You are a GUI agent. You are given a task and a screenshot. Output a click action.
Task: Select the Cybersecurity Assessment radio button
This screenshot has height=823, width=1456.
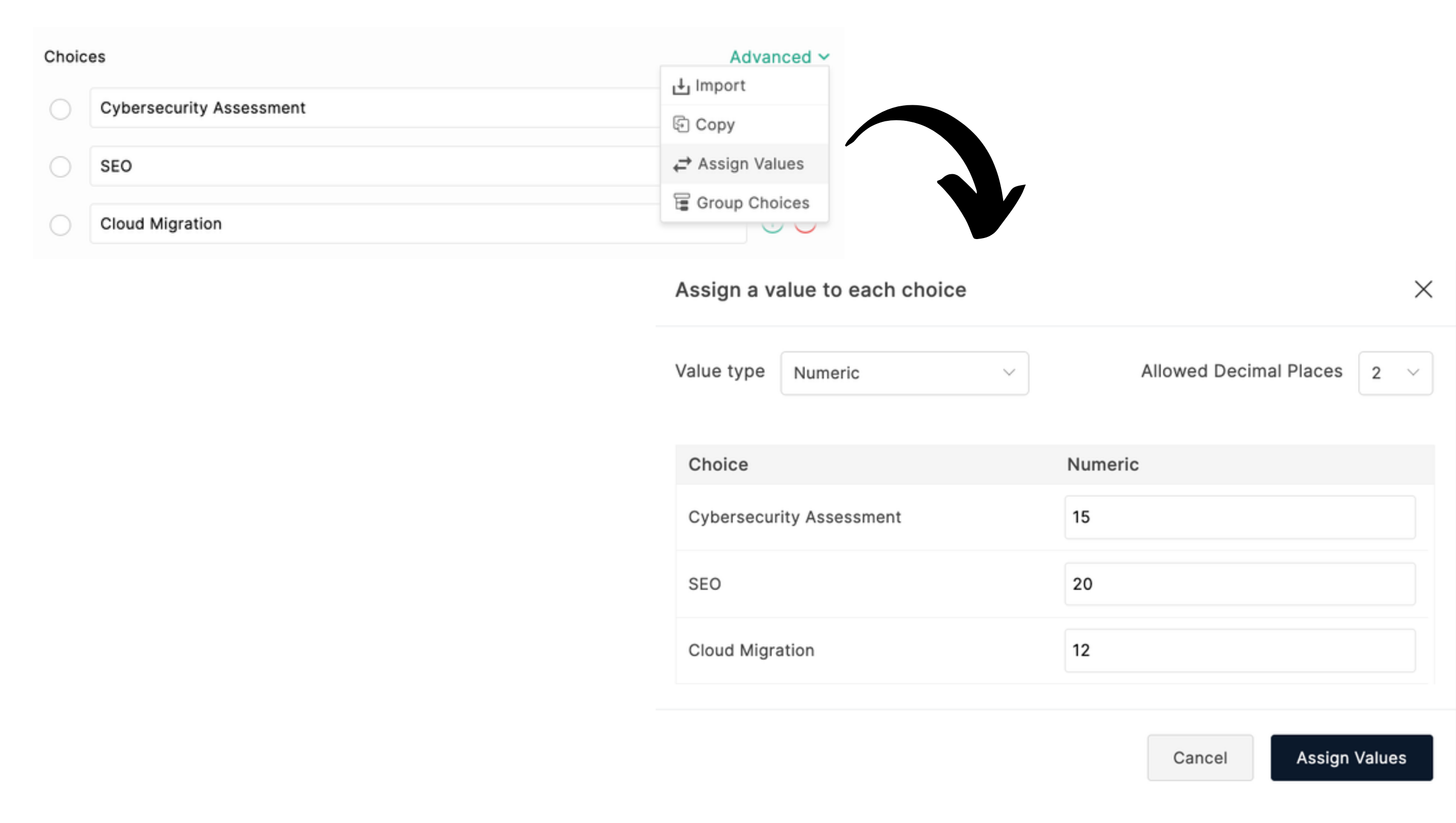click(60, 109)
